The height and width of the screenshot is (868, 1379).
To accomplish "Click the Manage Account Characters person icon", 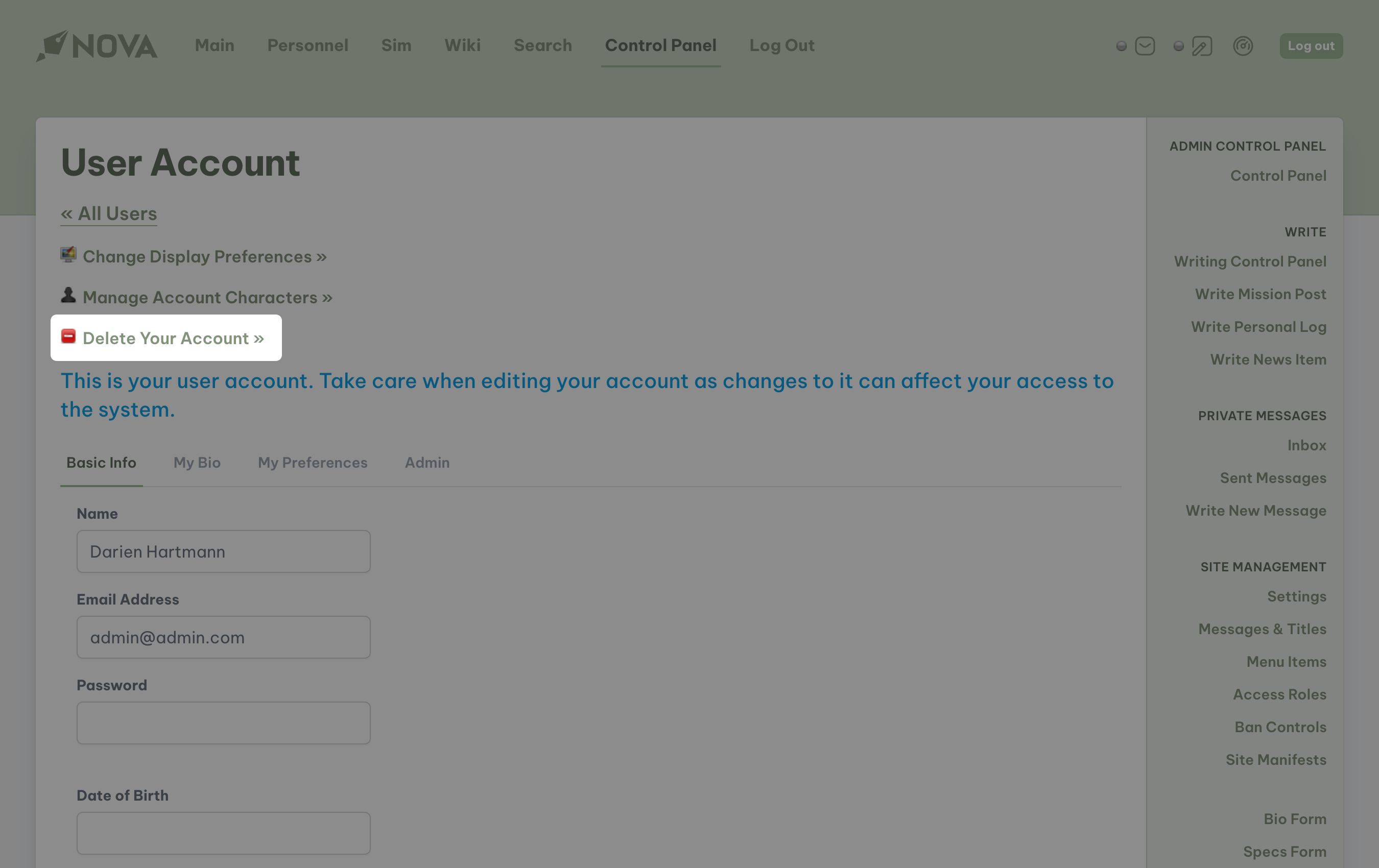I will click(68, 296).
